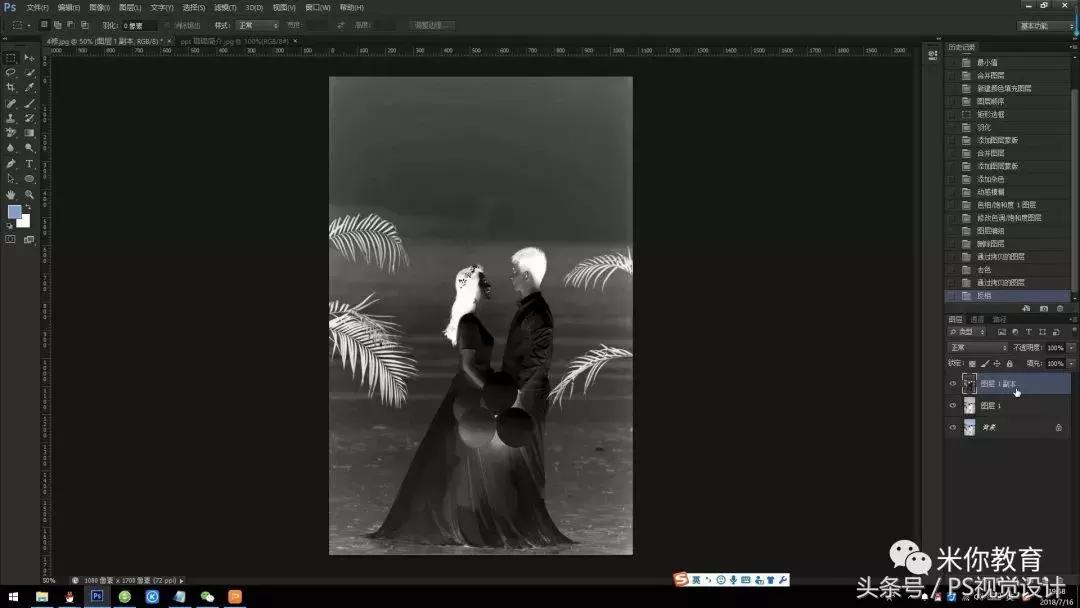Viewport: 1080px width, 608px height.
Task: Select the 反相 history state
Action: point(985,295)
